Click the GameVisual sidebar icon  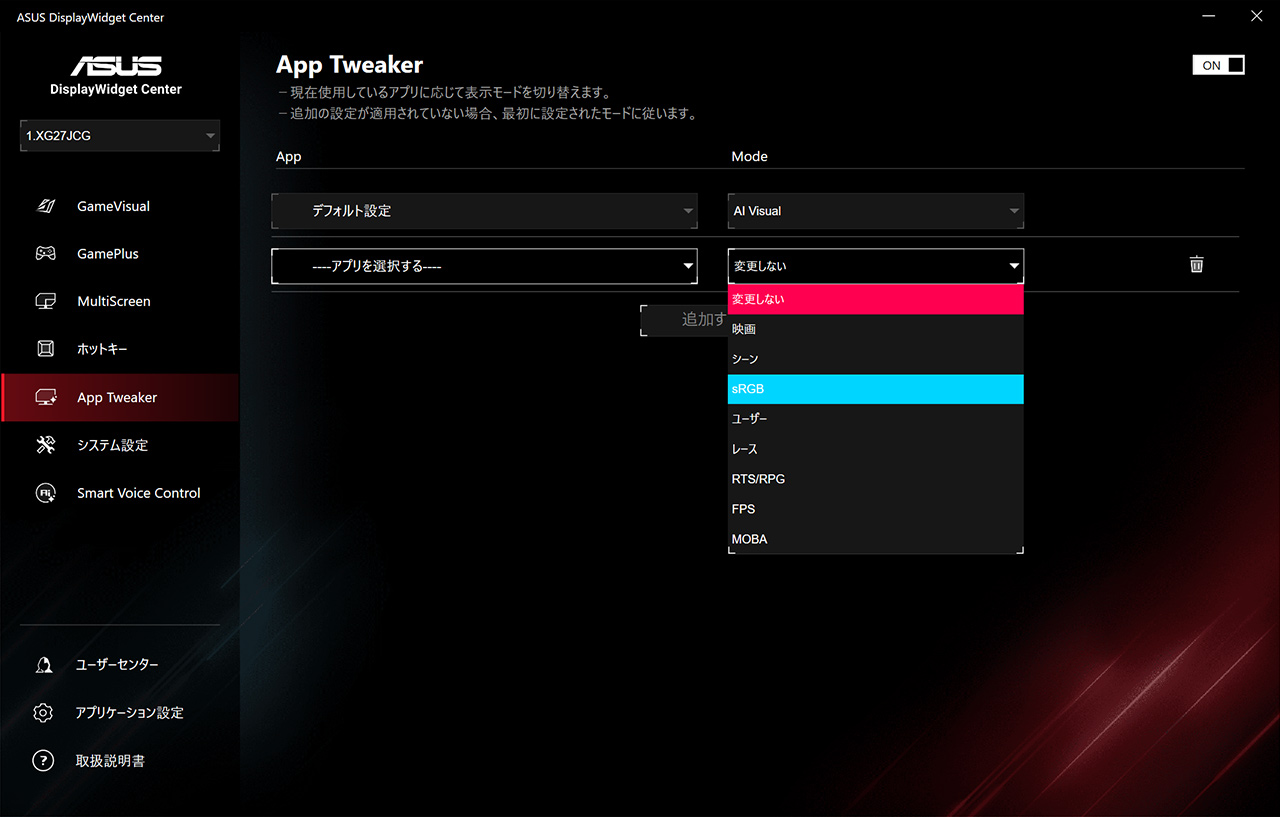point(45,206)
